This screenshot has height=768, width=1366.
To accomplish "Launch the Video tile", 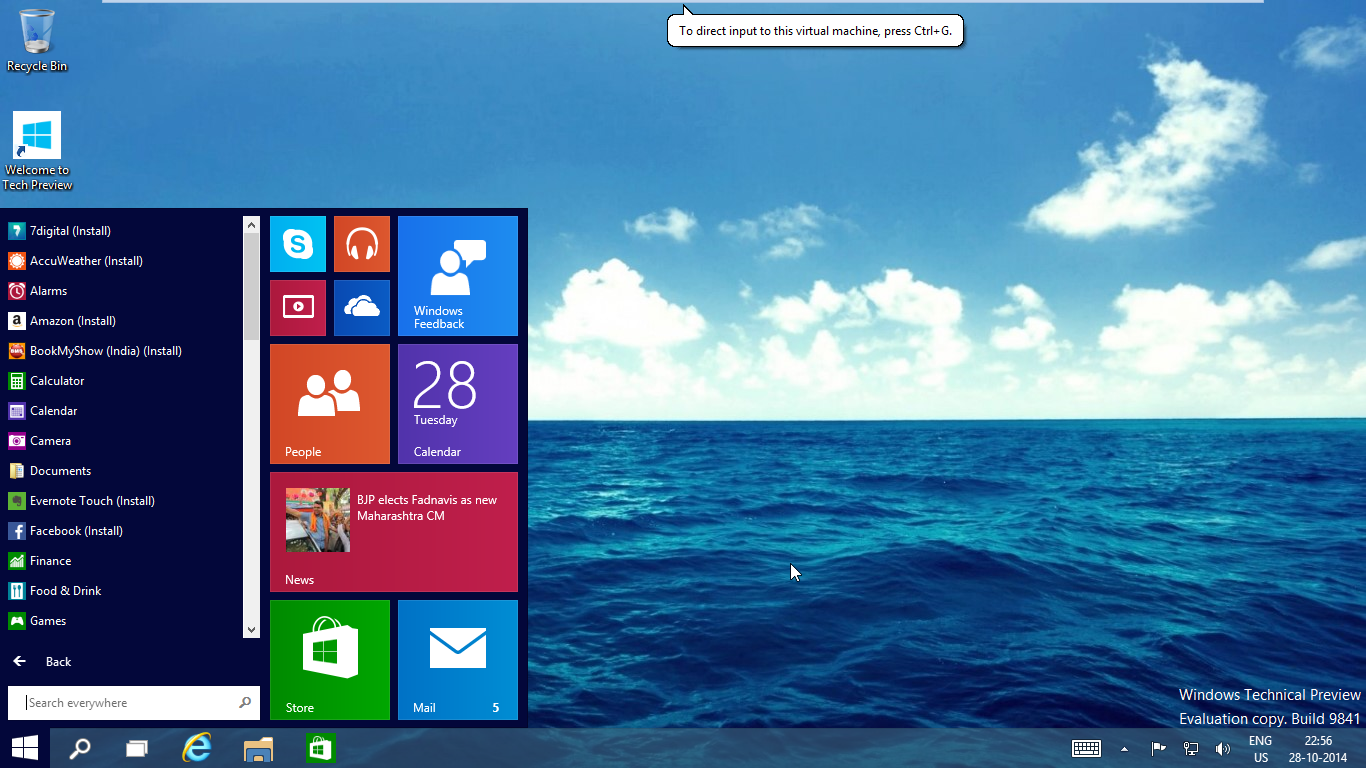I will (x=297, y=307).
